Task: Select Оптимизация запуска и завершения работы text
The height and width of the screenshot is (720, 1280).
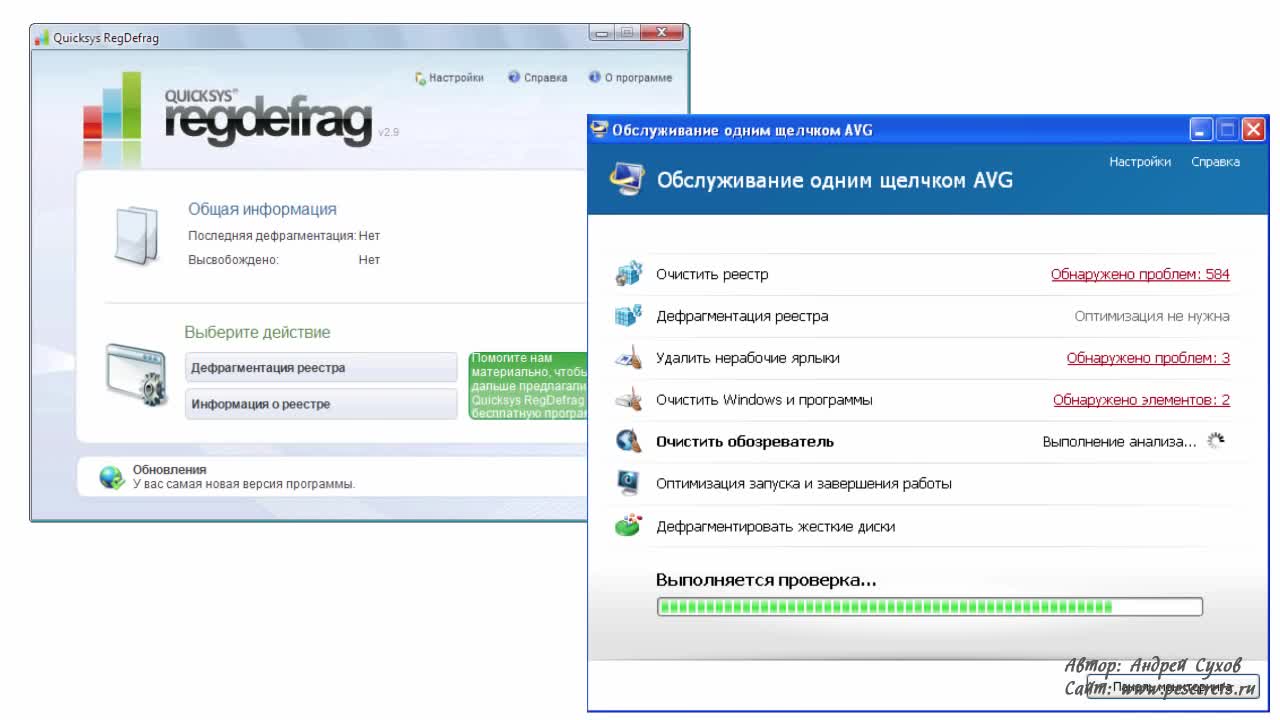Action: [804, 483]
